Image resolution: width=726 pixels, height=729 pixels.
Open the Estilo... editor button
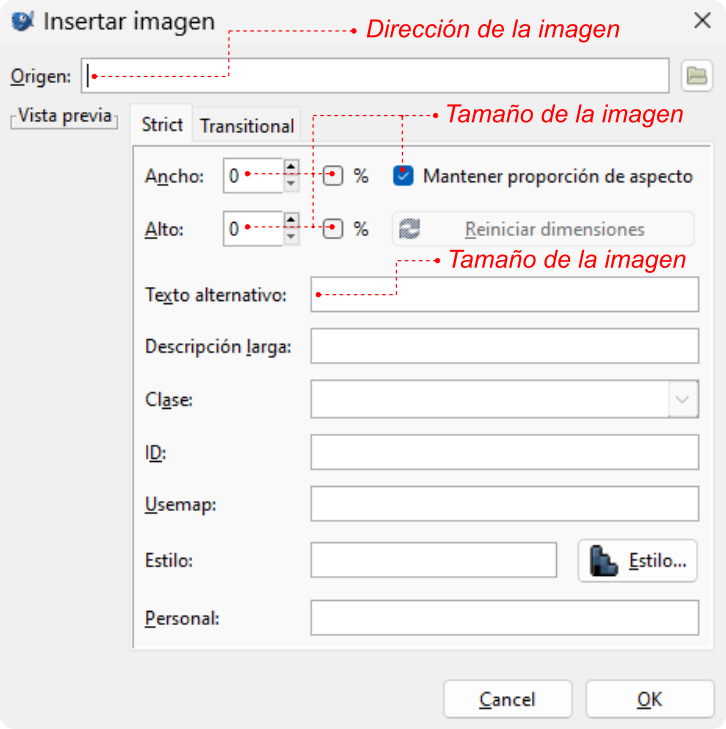637,560
